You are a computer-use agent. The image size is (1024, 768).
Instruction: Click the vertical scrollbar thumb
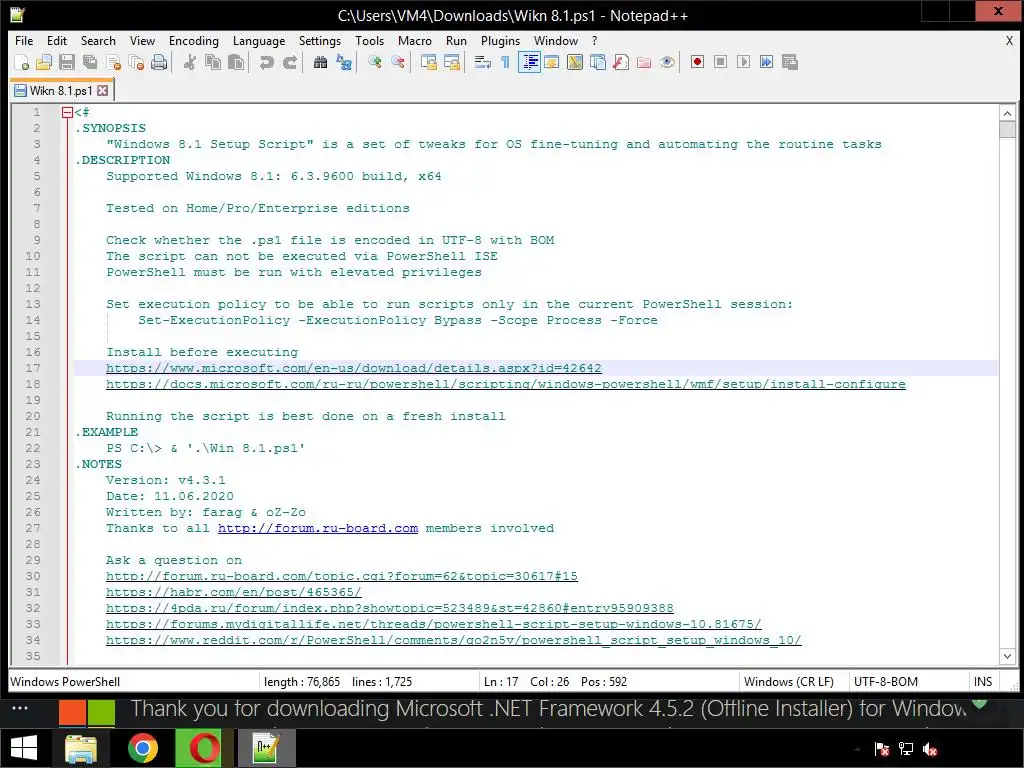(x=1007, y=129)
